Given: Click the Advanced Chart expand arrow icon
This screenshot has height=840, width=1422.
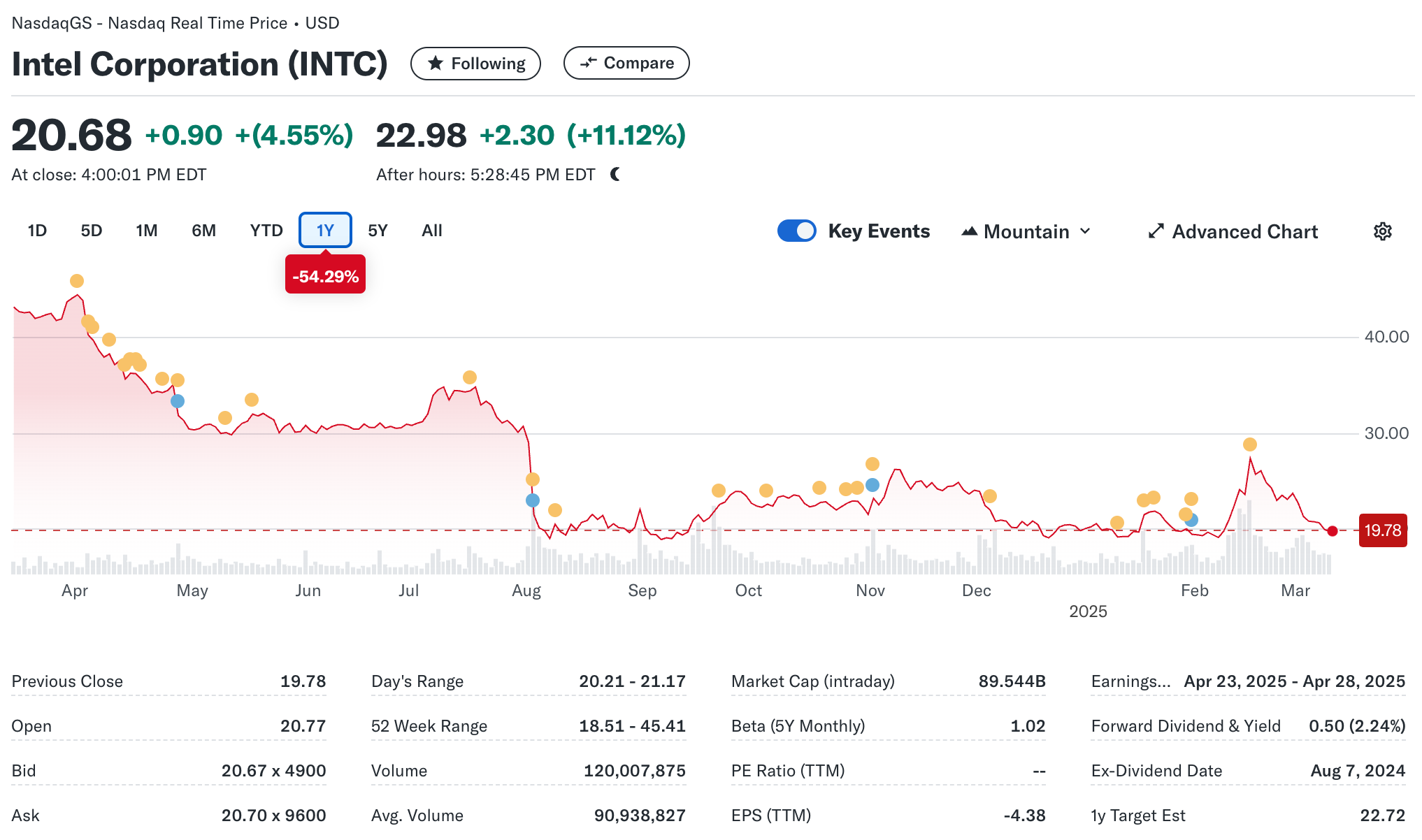Looking at the screenshot, I should click(1156, 231).
